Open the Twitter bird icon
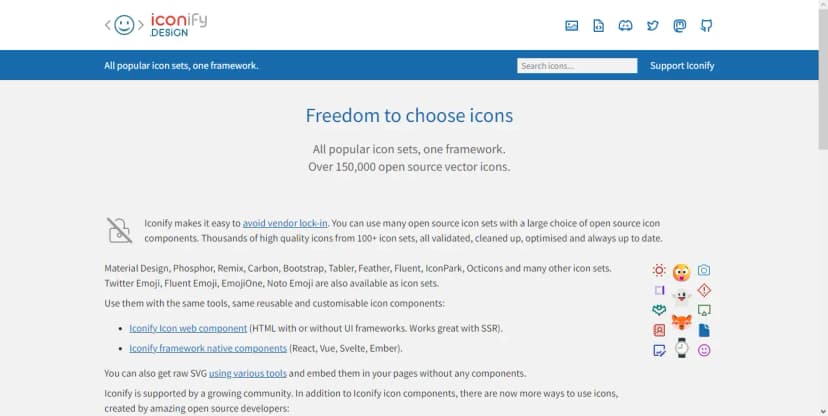The image size is (828, 416). tap(653, 25)
